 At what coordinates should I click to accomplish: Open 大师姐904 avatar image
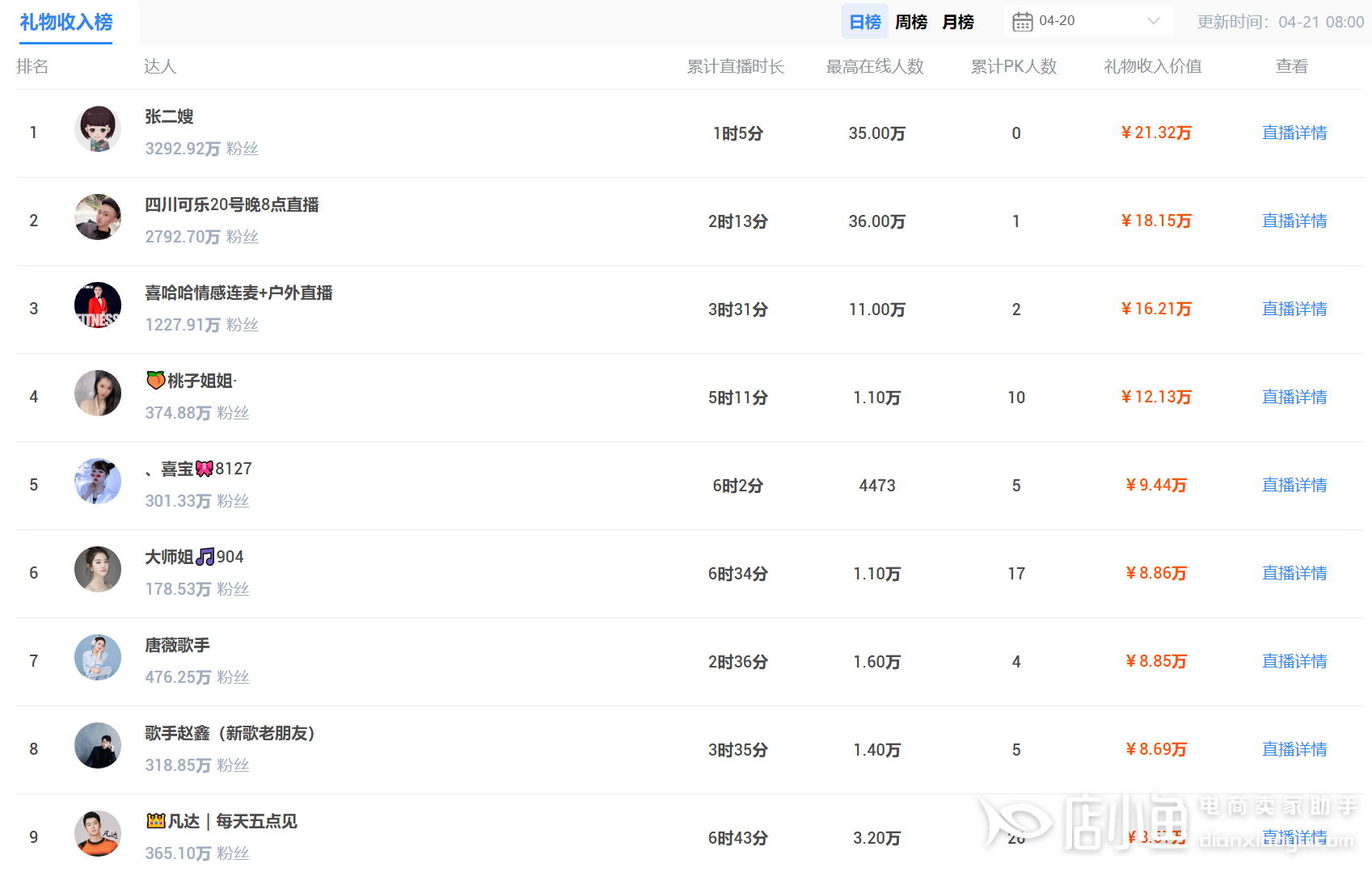click(x=98, y=569)
